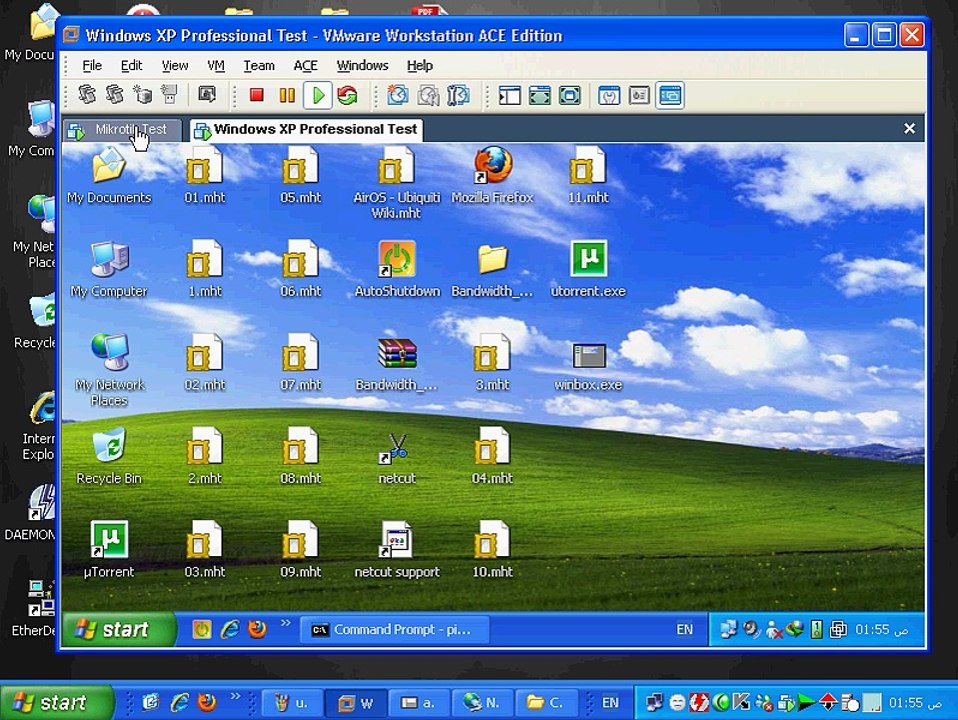Toggle the sidebar view icon in toolbar

click(x=510, y=95)
